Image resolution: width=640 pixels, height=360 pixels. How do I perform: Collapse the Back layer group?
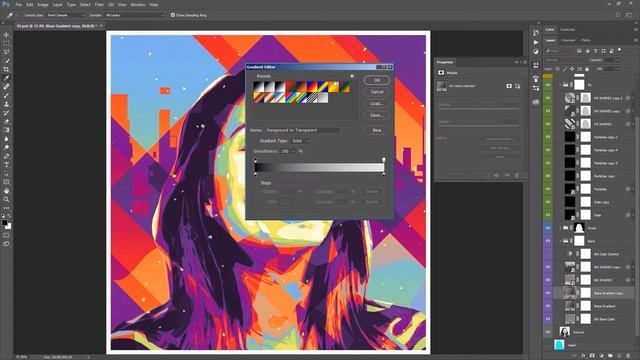[560, 241]
